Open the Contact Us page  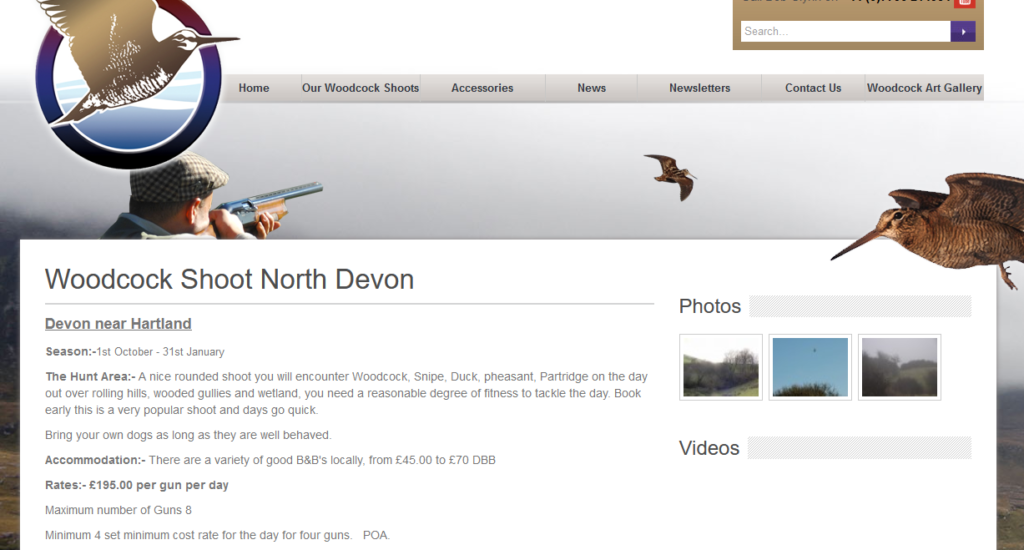pos(813,88)
